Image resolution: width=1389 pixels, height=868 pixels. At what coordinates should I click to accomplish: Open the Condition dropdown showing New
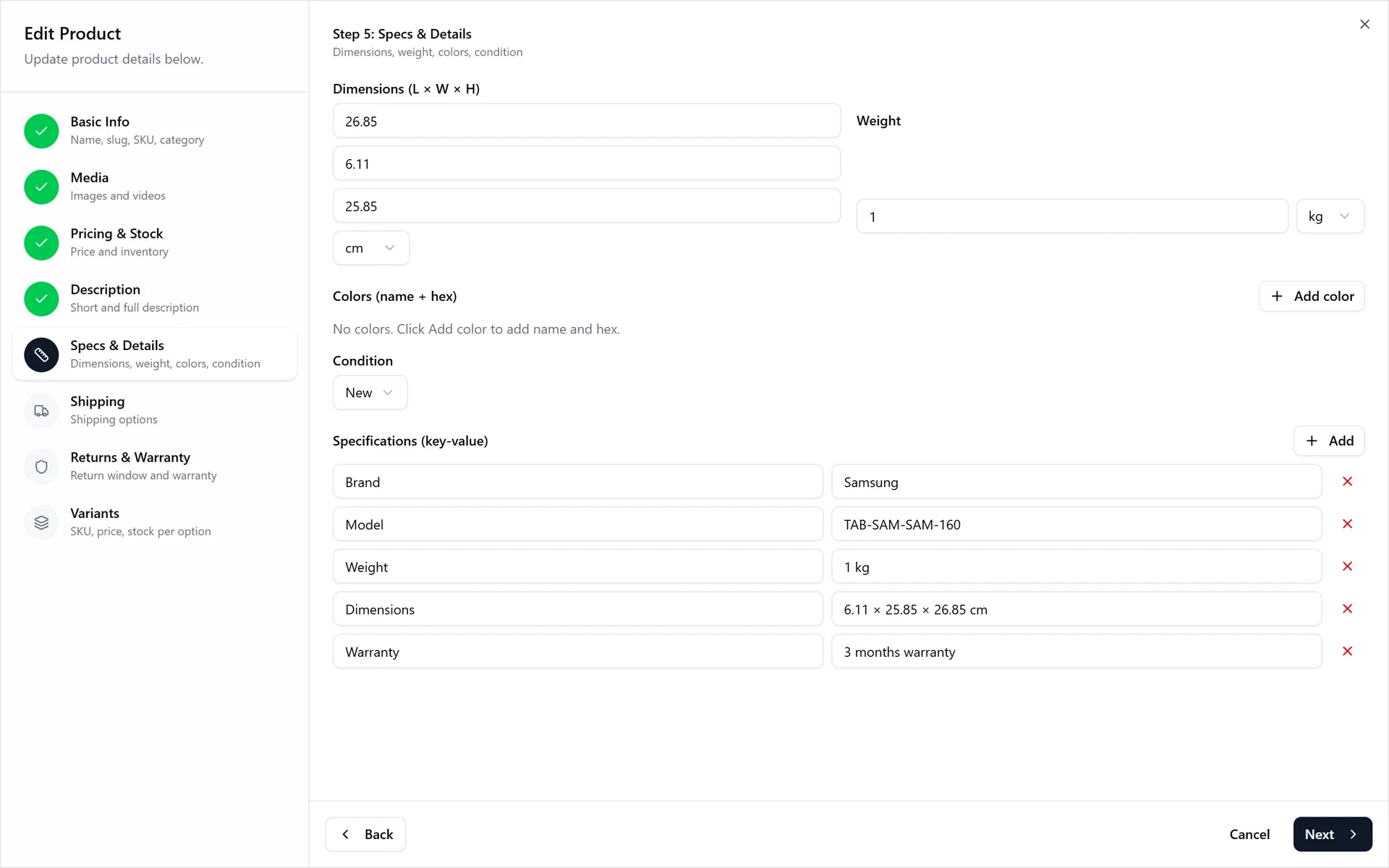(370, 393)
